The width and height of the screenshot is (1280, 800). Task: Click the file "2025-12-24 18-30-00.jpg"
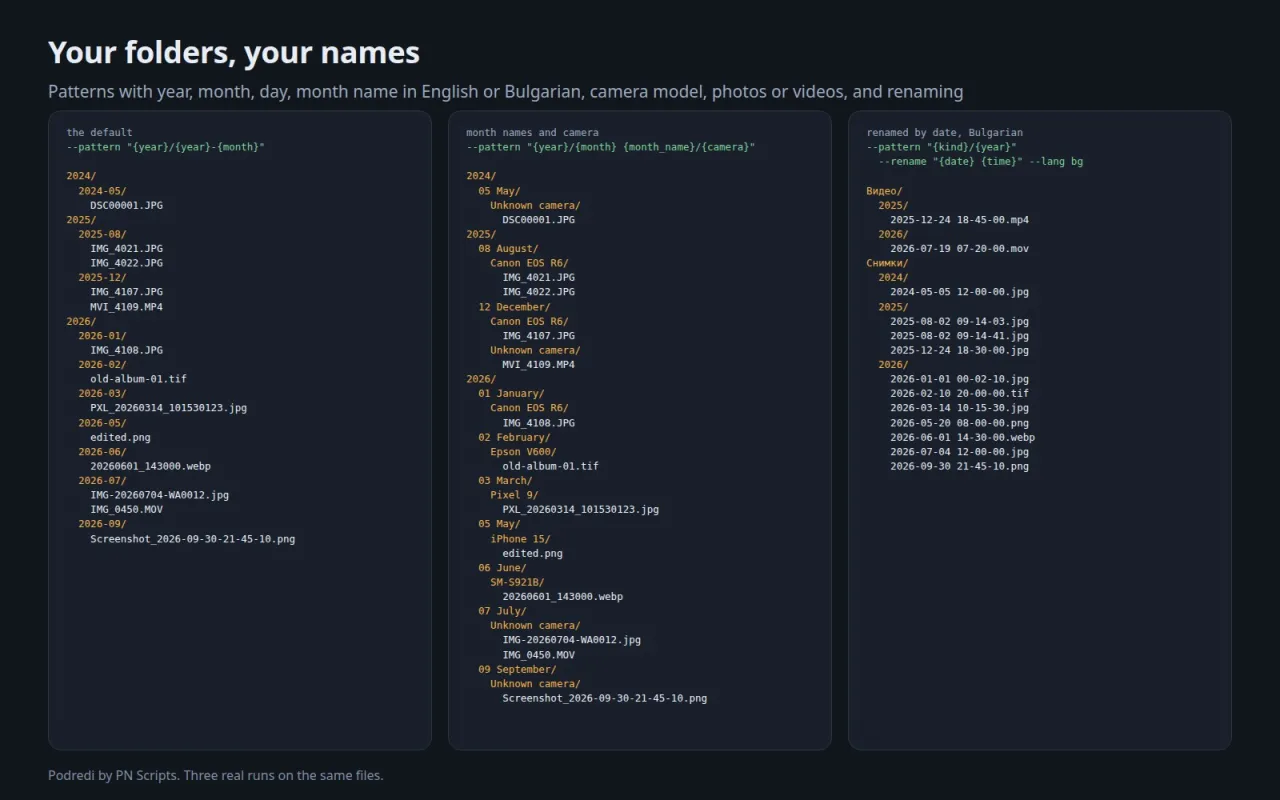(959, 350)
